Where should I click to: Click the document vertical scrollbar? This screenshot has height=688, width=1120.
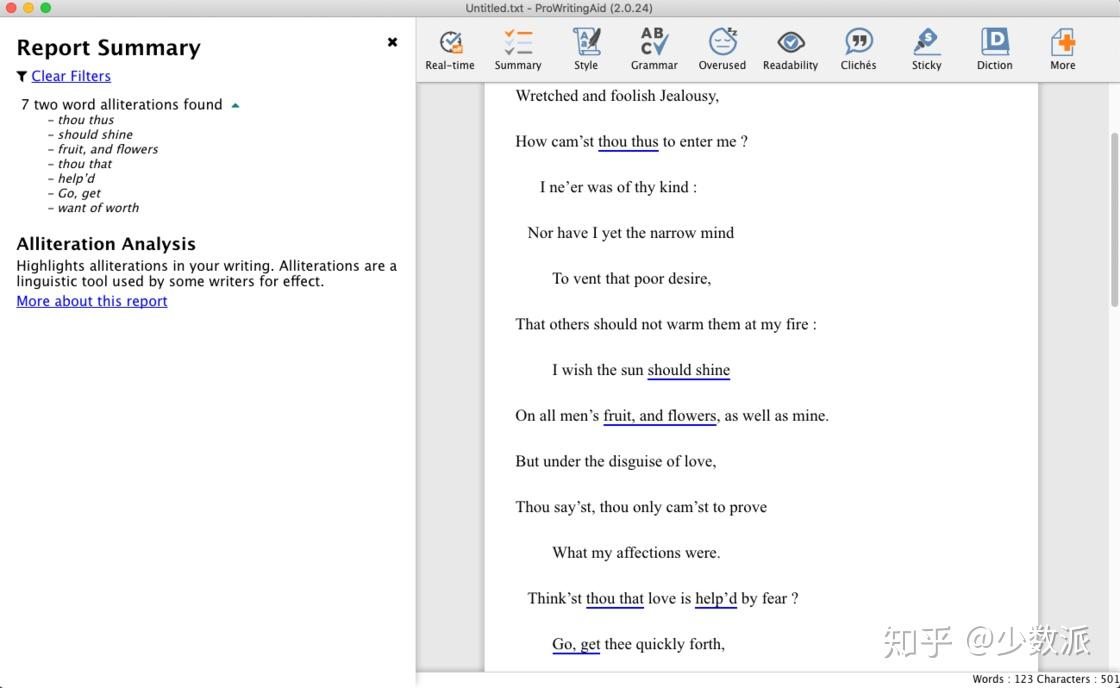click(1114, 219)
